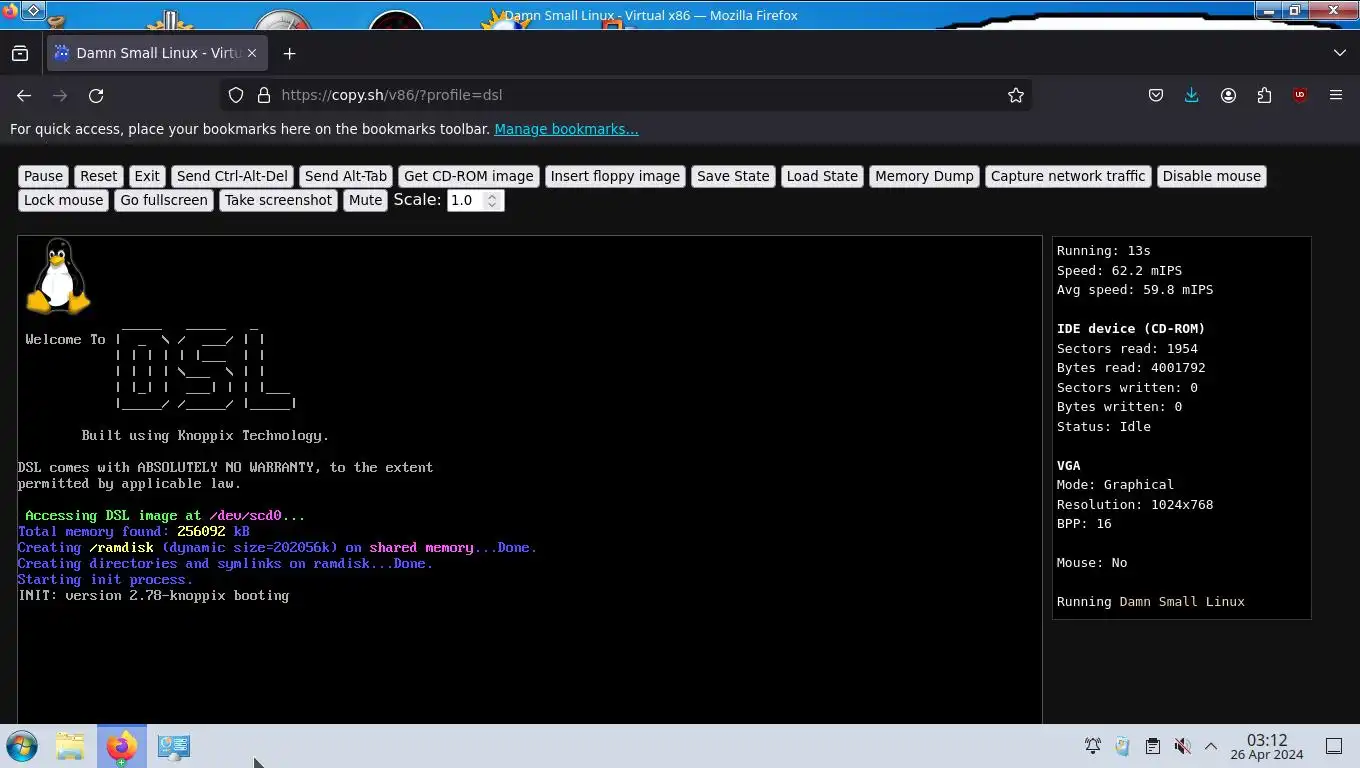Select the Damn Small Linux browser tab
The height and width of the screenshot is (768, 1360).
pyautogui.click(x=155, y=53)
